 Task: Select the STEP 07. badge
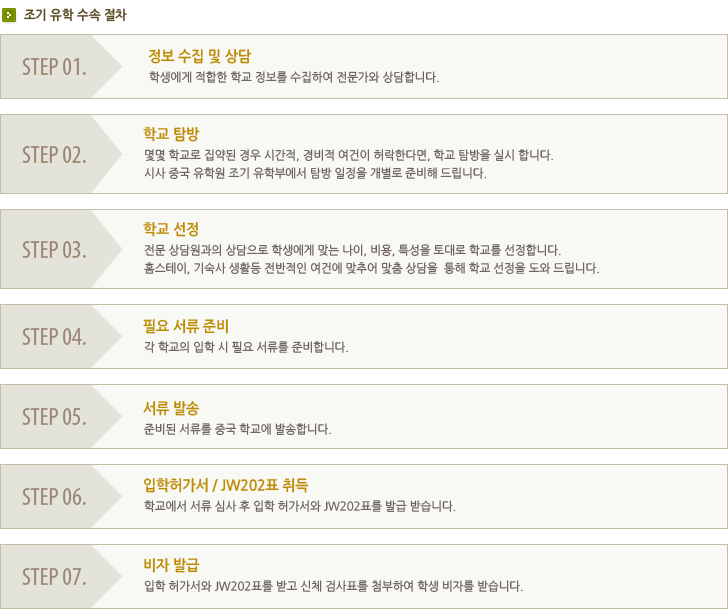[x=54, y=577]
